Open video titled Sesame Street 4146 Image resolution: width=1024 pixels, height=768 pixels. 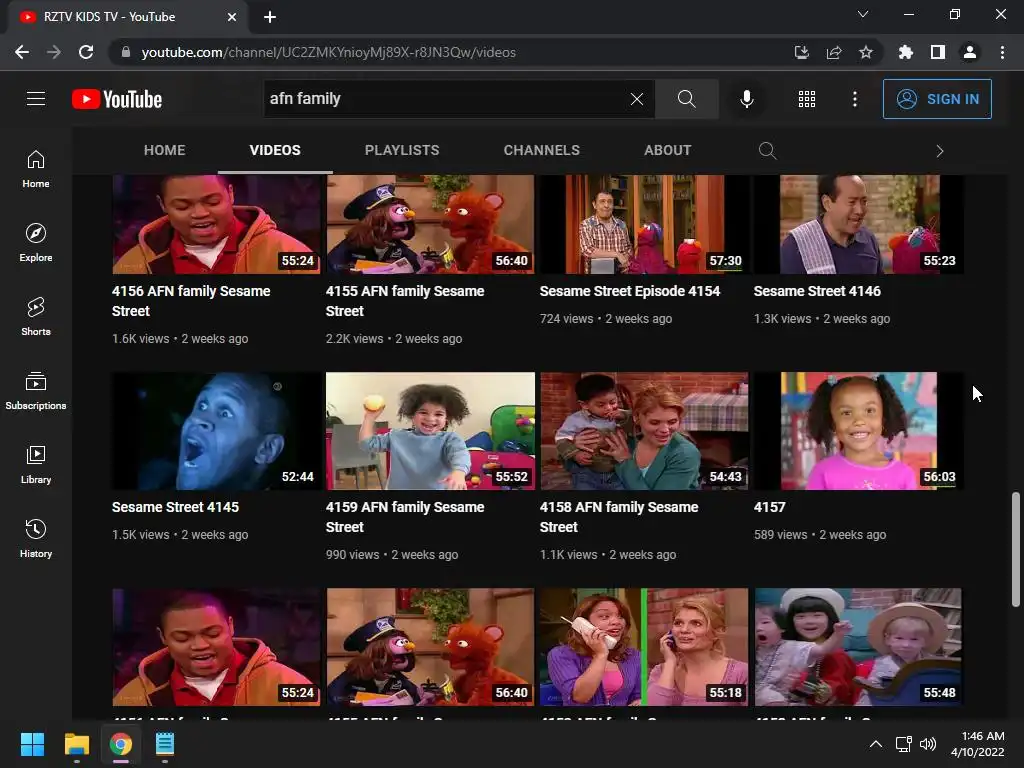click(817, 291)
